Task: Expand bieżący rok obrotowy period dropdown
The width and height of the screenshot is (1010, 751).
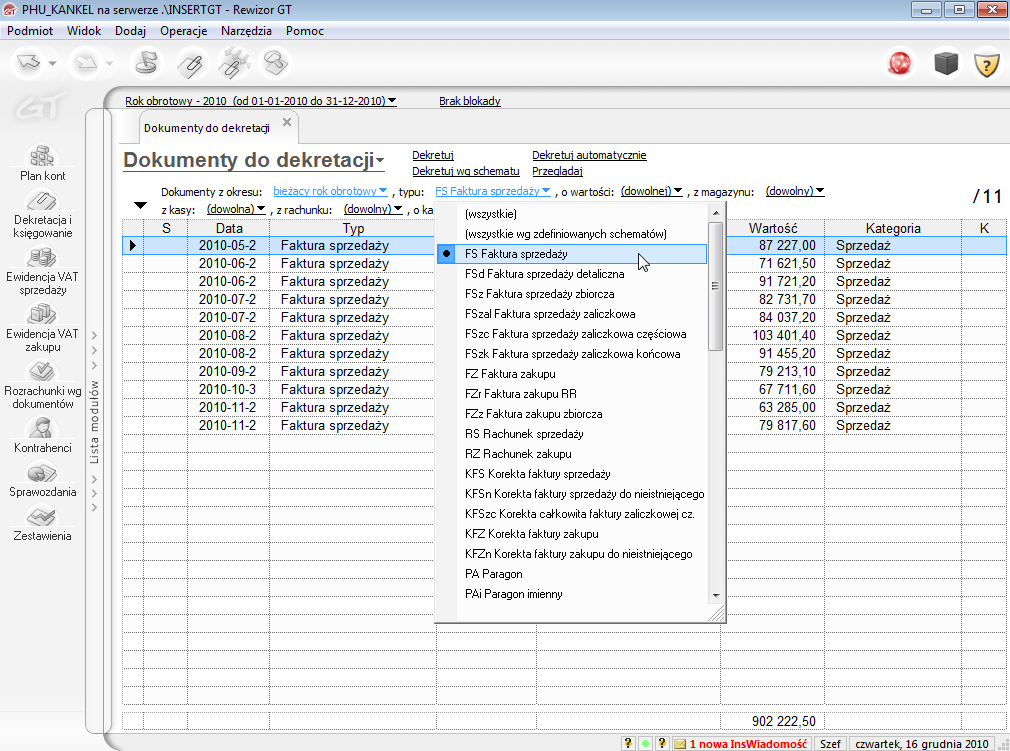Action: (x=330, y=191)
